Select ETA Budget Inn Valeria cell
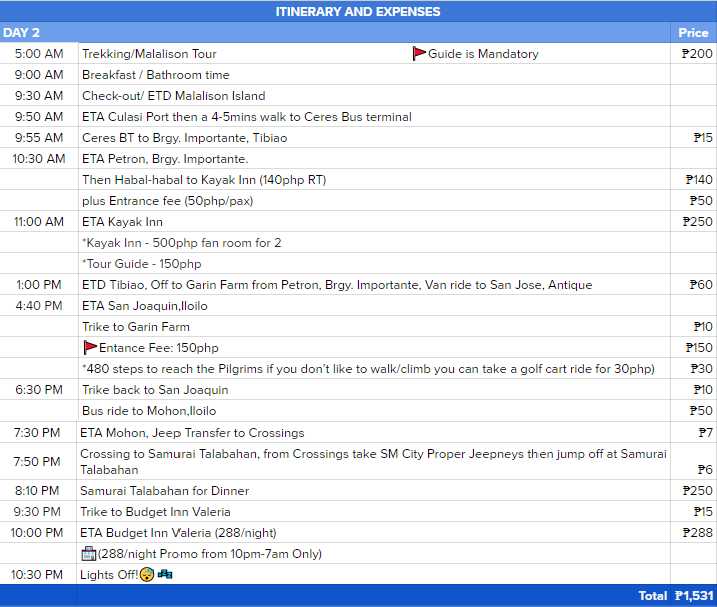This screenshot has height=607, width=717. pos(373,532)
